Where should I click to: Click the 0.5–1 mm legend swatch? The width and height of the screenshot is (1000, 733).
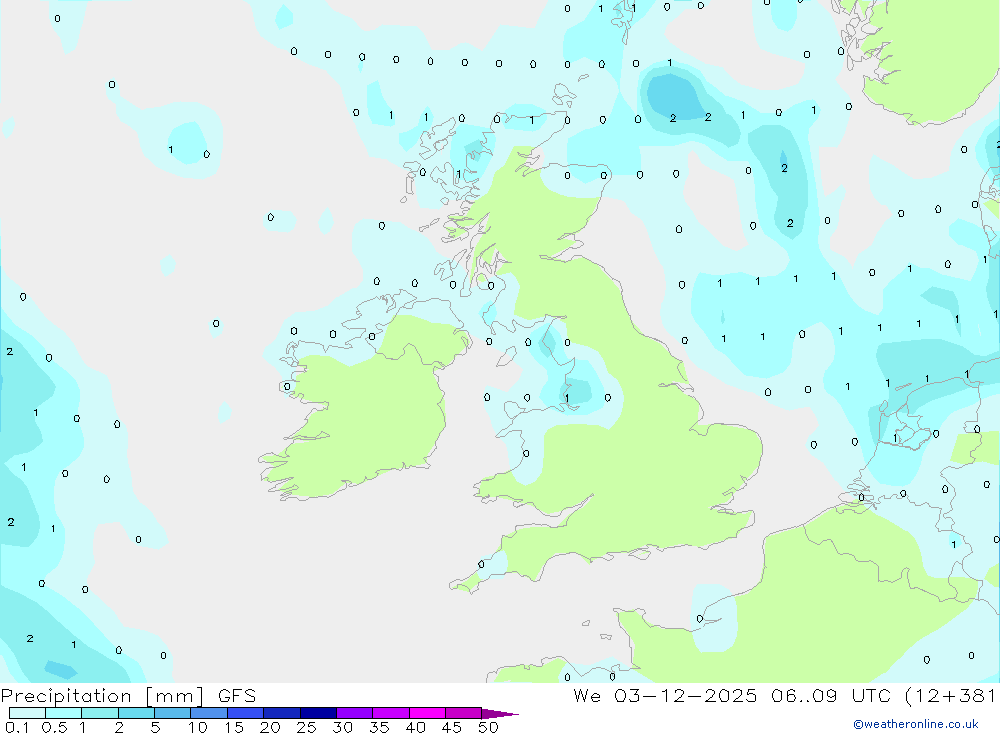pyautogui.click(x=64, y=713)
